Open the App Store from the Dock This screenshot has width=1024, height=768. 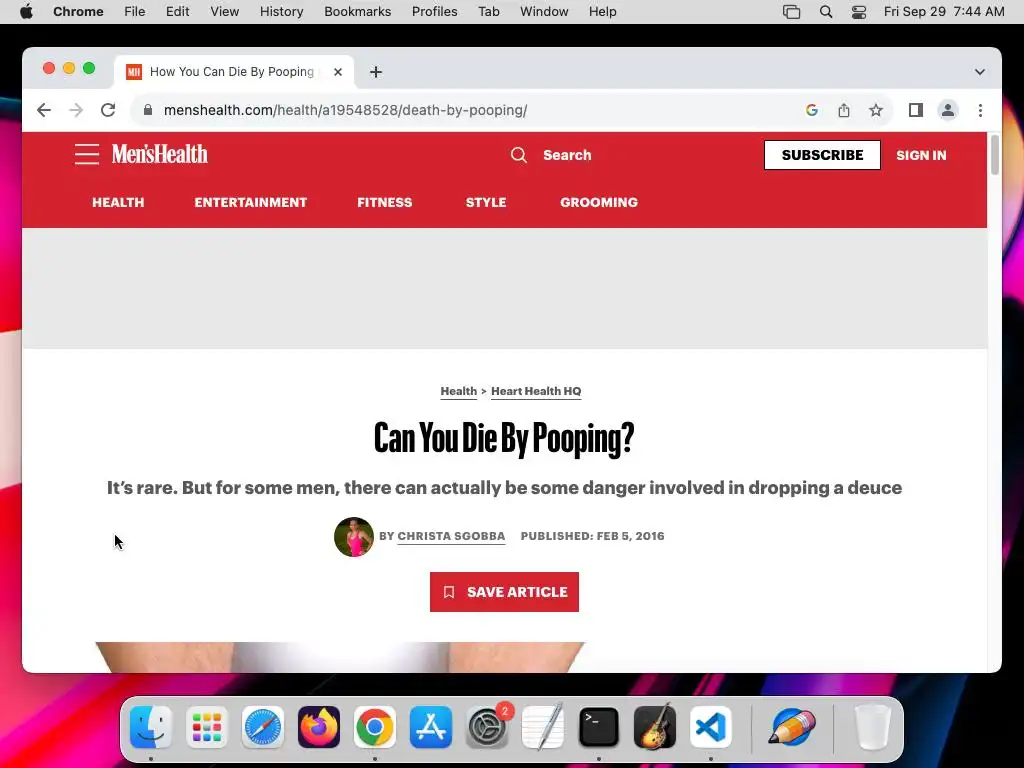pos(431,727)
